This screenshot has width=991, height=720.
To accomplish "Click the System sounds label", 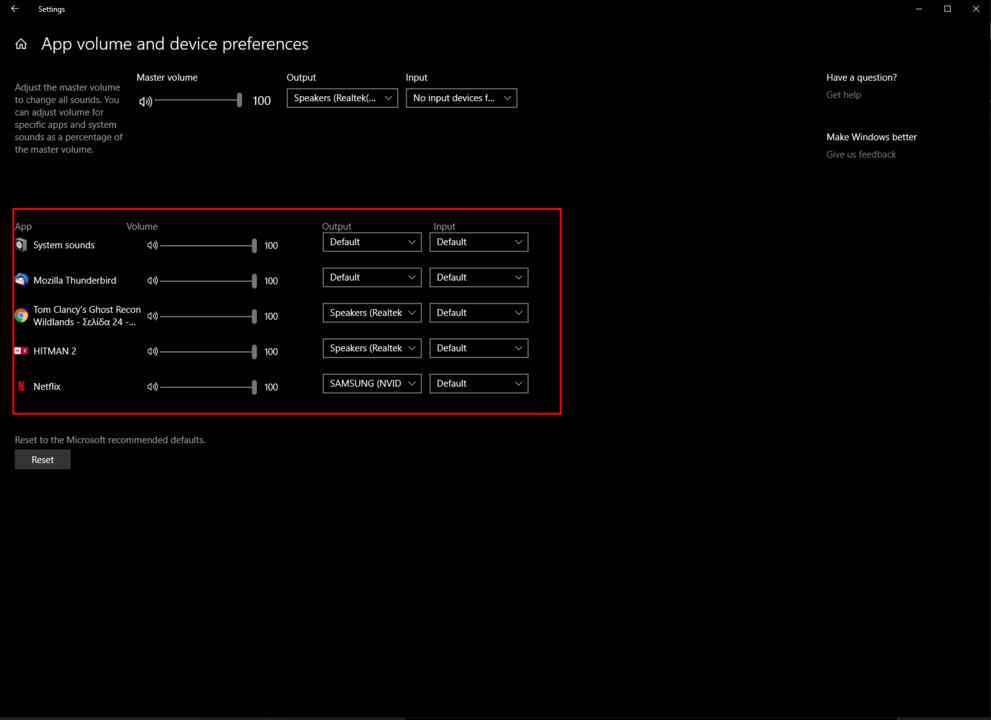I will tap(64, 245).
